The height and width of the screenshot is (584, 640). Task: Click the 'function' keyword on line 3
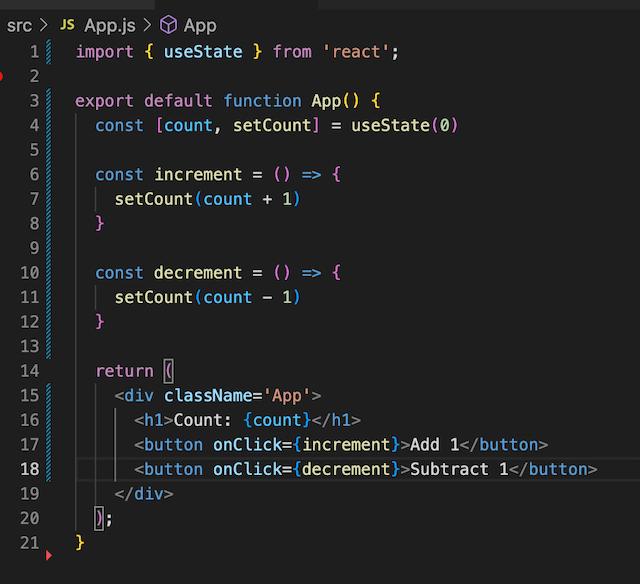tap(262, 101)
